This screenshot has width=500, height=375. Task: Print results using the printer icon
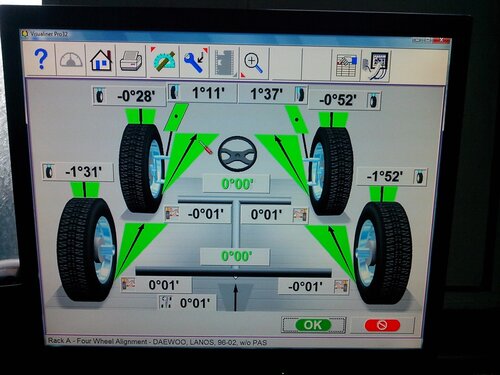coord(131,61)
